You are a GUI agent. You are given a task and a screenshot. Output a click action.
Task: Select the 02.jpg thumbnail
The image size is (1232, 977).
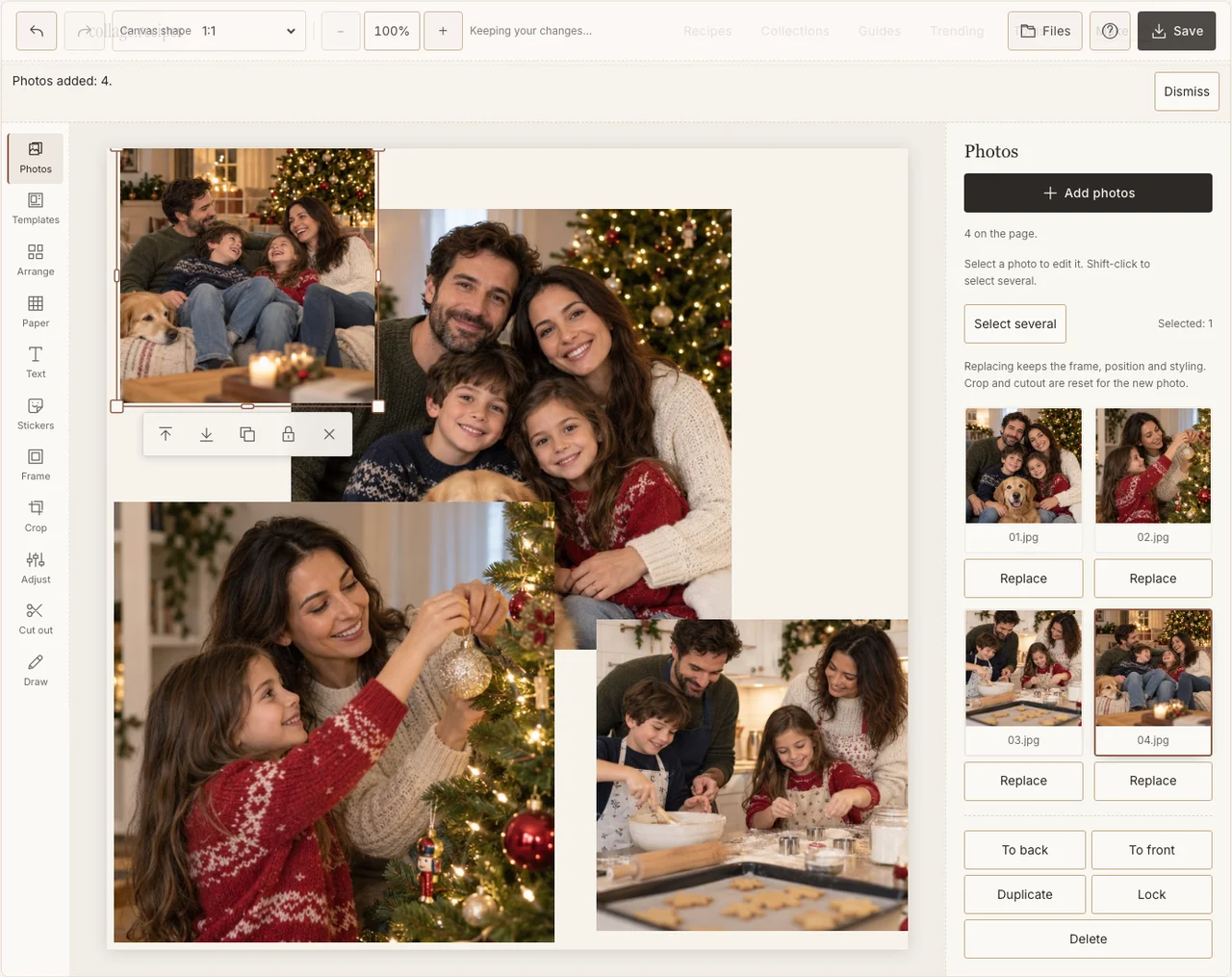point(1153,478)
